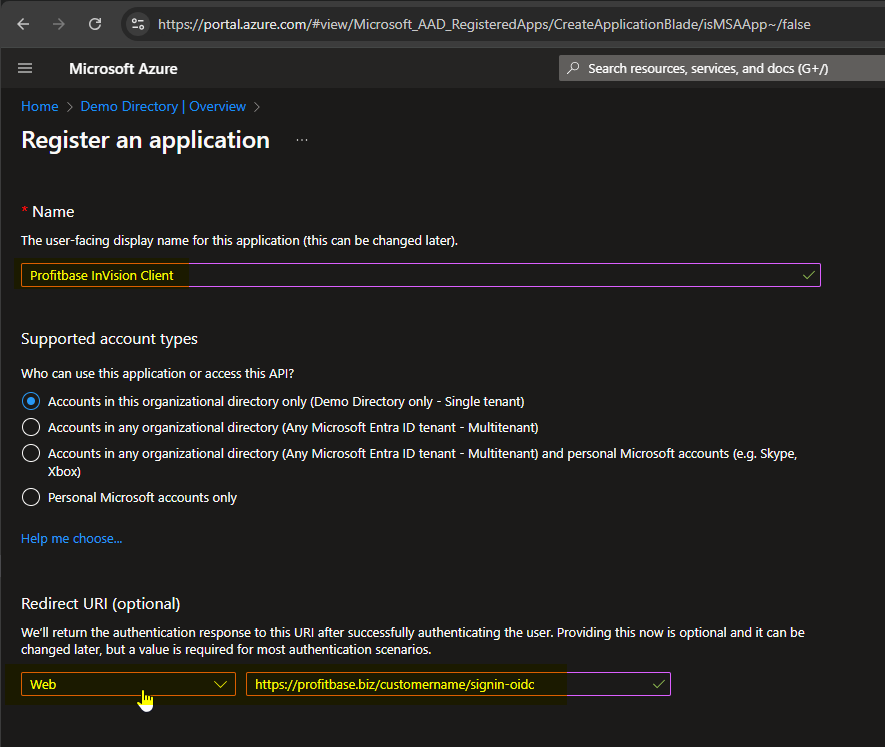Image resolution: width=885 pixels, height=747 pixels.
Task: Select Multitenant and personal Microsoft accounts option
Action: (31, 453)
